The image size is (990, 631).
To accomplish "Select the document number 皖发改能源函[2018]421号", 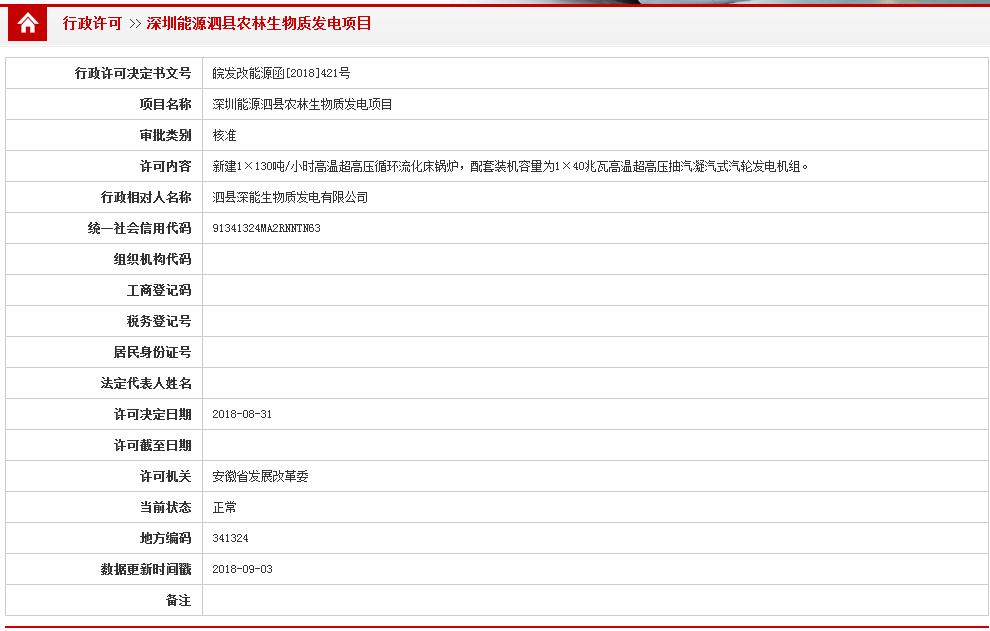I will coord(281,73).
